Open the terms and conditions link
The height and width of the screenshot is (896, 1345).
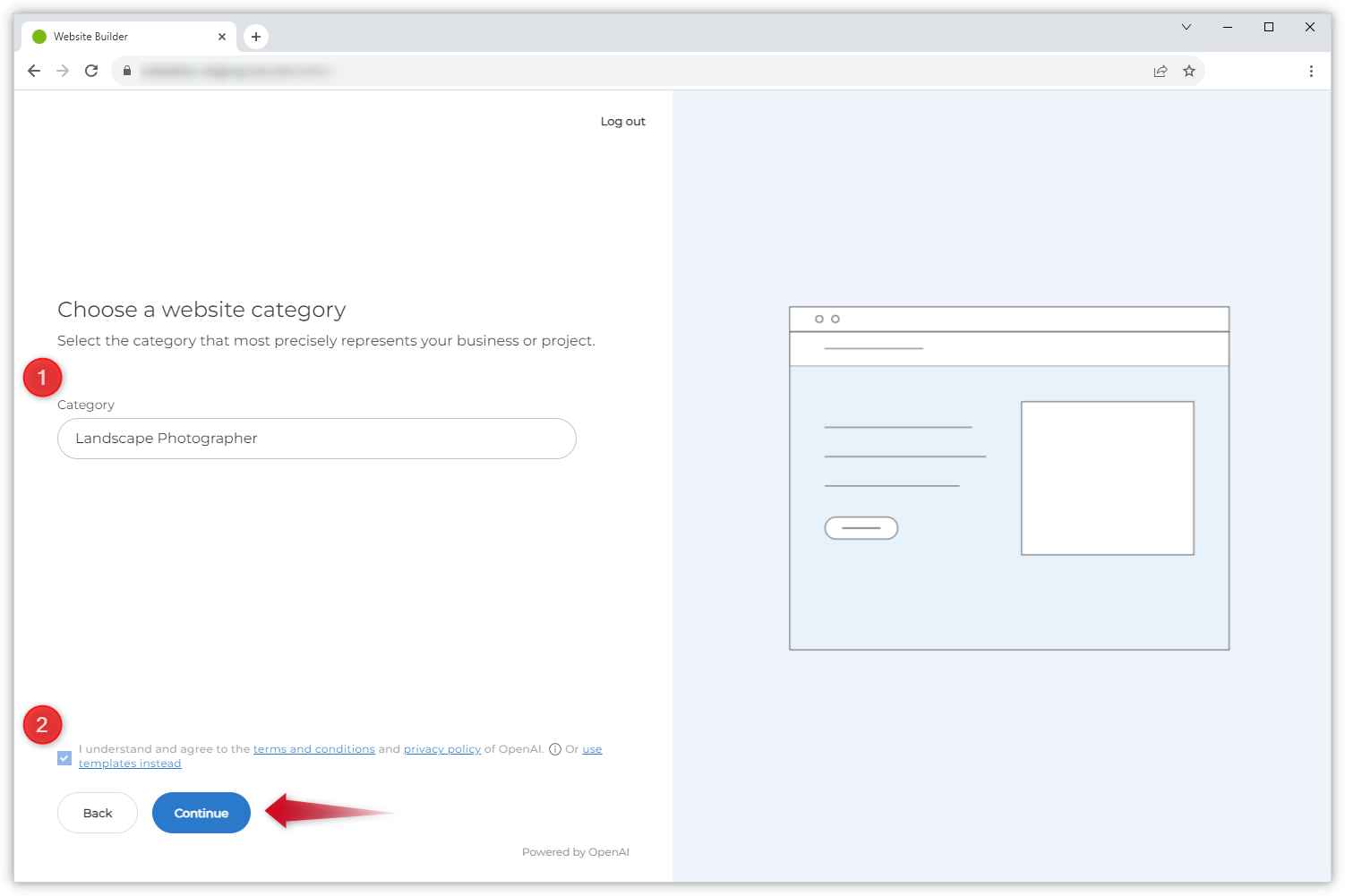pos(313,749)
